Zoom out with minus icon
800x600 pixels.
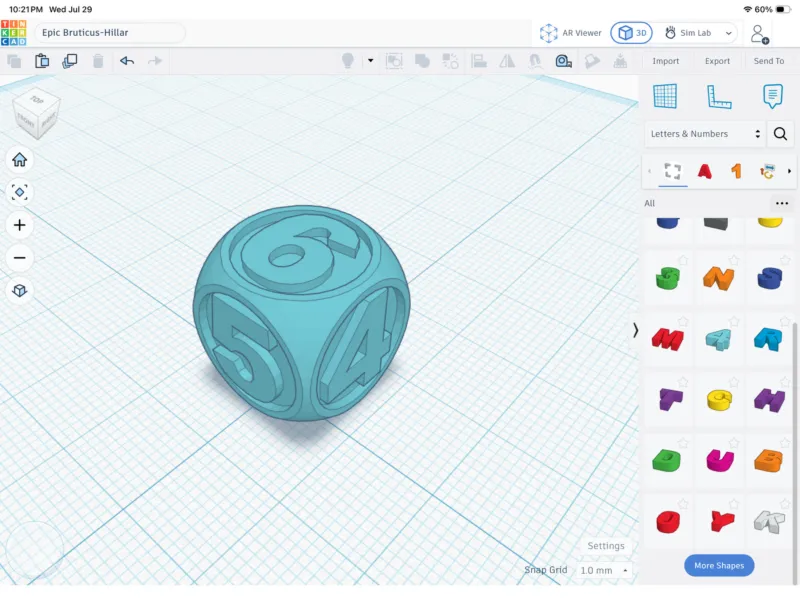pyautogui.click(x=19, y=258)
